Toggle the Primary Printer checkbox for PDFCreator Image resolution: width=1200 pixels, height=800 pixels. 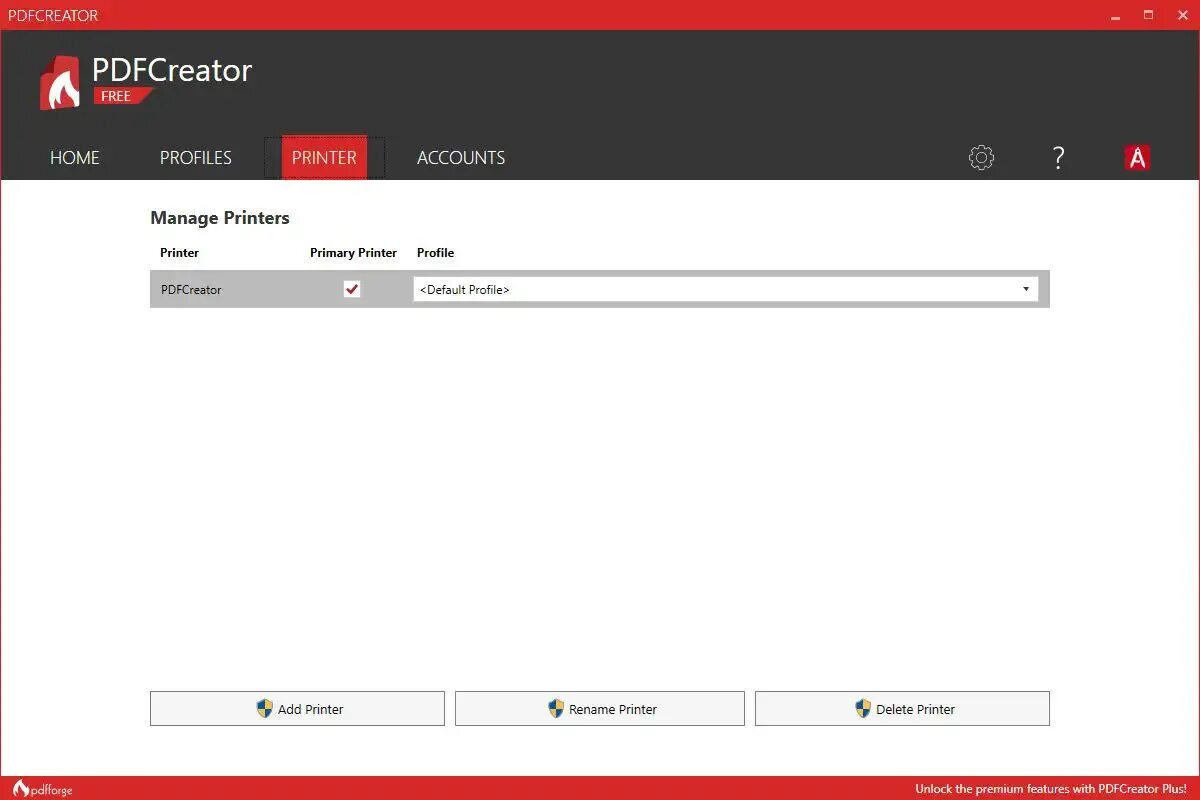click(352, 289)
